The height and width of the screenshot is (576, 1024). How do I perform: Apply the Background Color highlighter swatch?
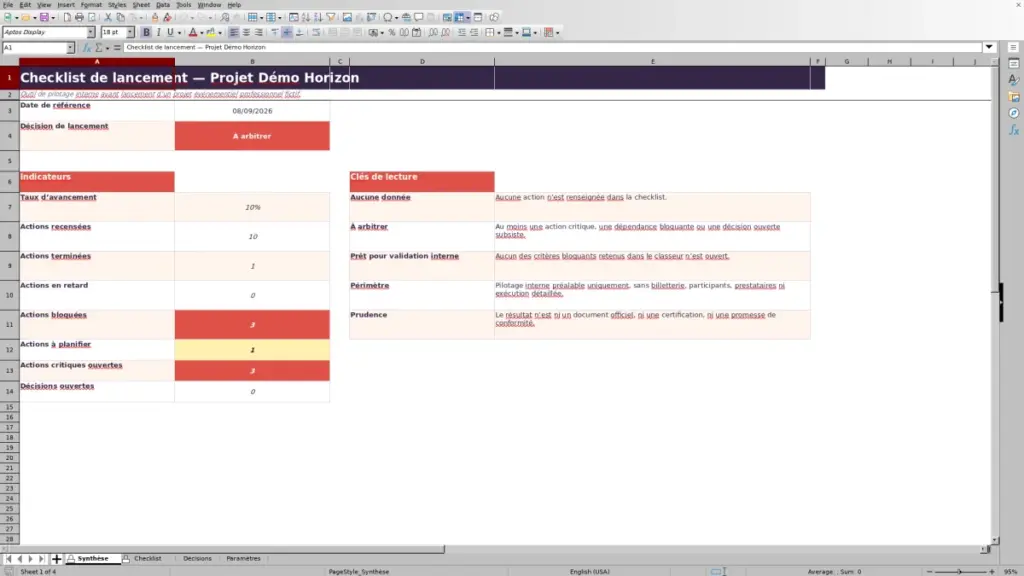pos(210,33)
